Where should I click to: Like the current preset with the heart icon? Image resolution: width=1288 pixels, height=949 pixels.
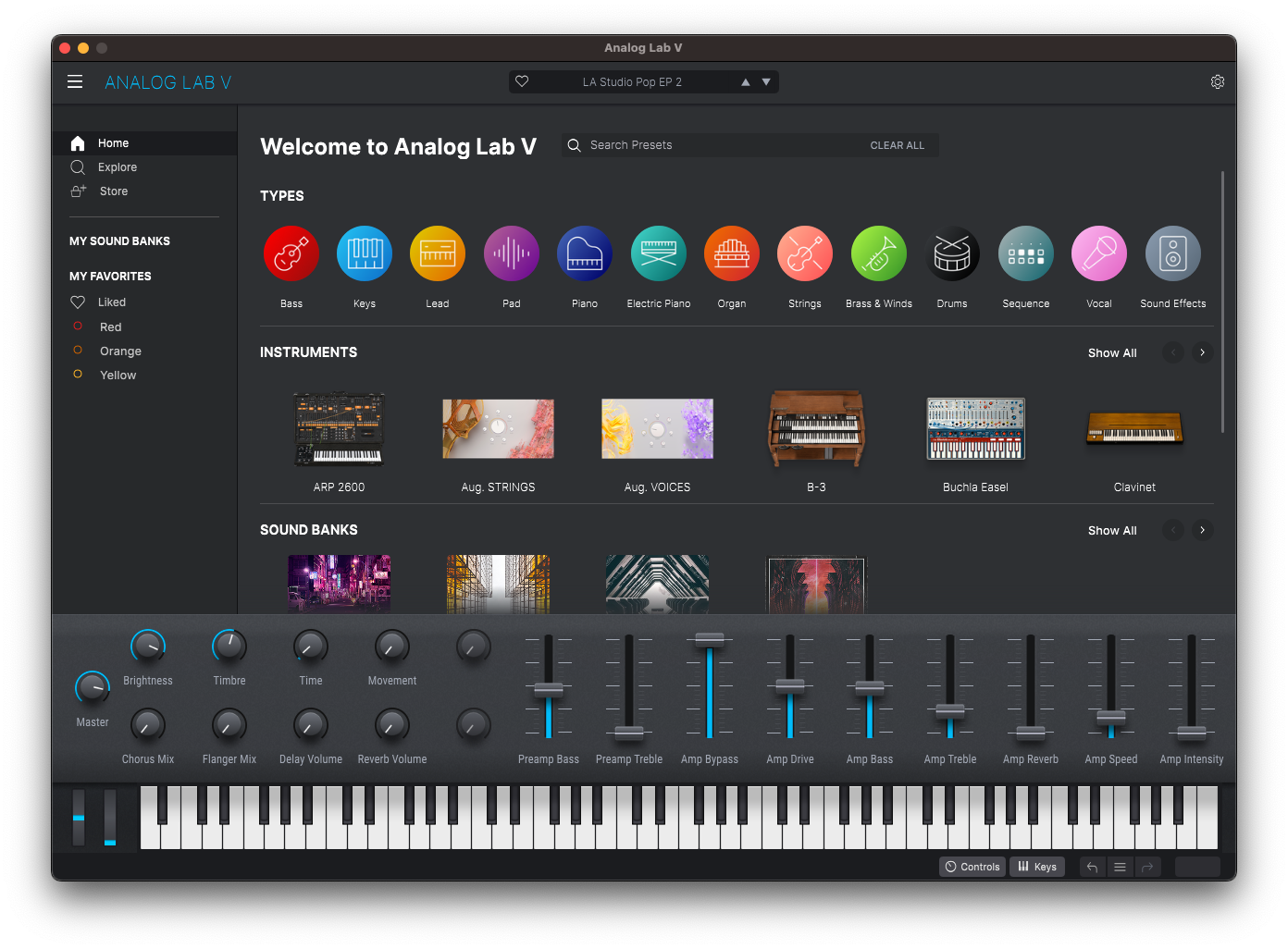click(522, 81)
